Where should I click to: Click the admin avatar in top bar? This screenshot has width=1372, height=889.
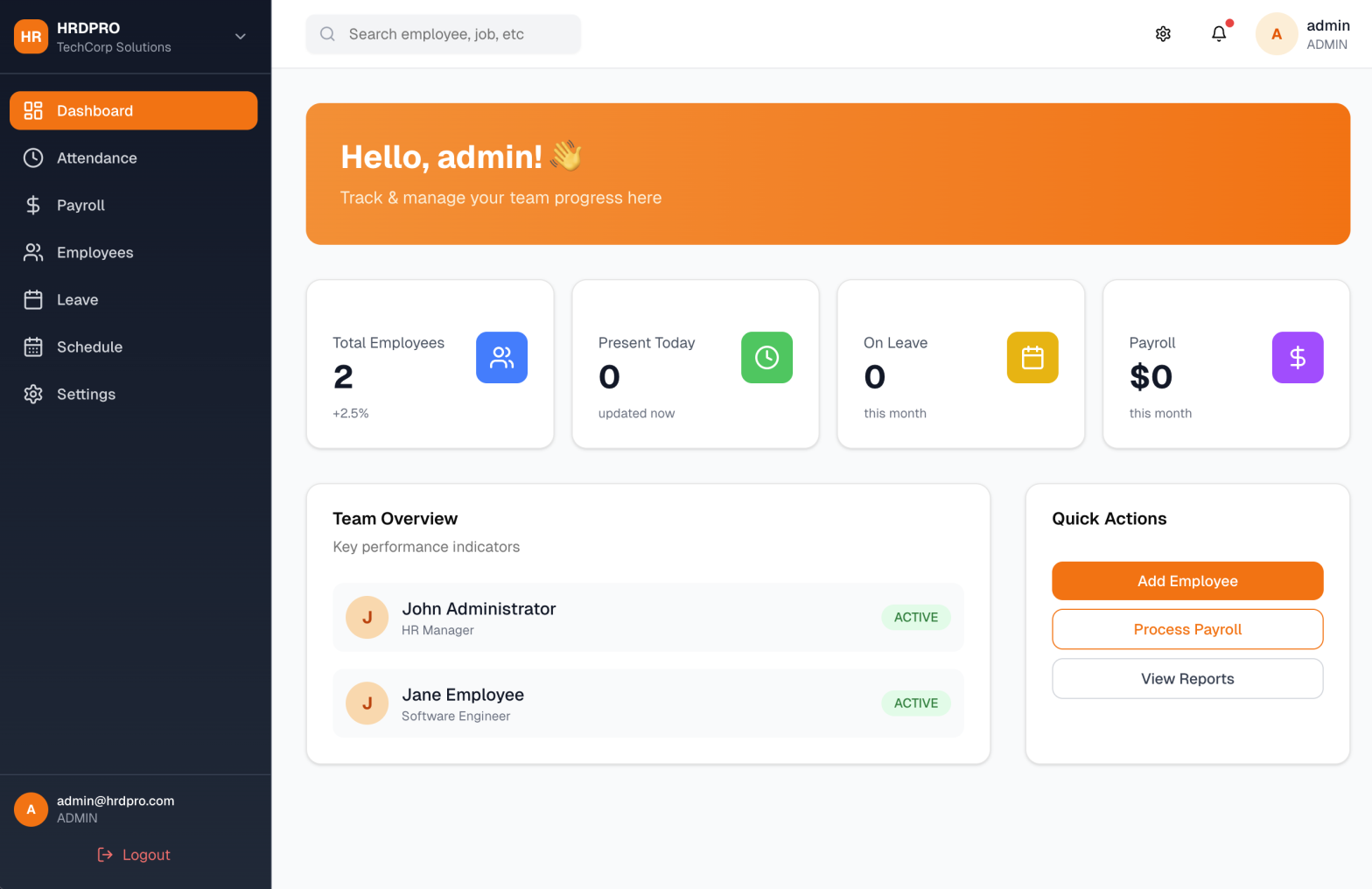click(1276, 34)
